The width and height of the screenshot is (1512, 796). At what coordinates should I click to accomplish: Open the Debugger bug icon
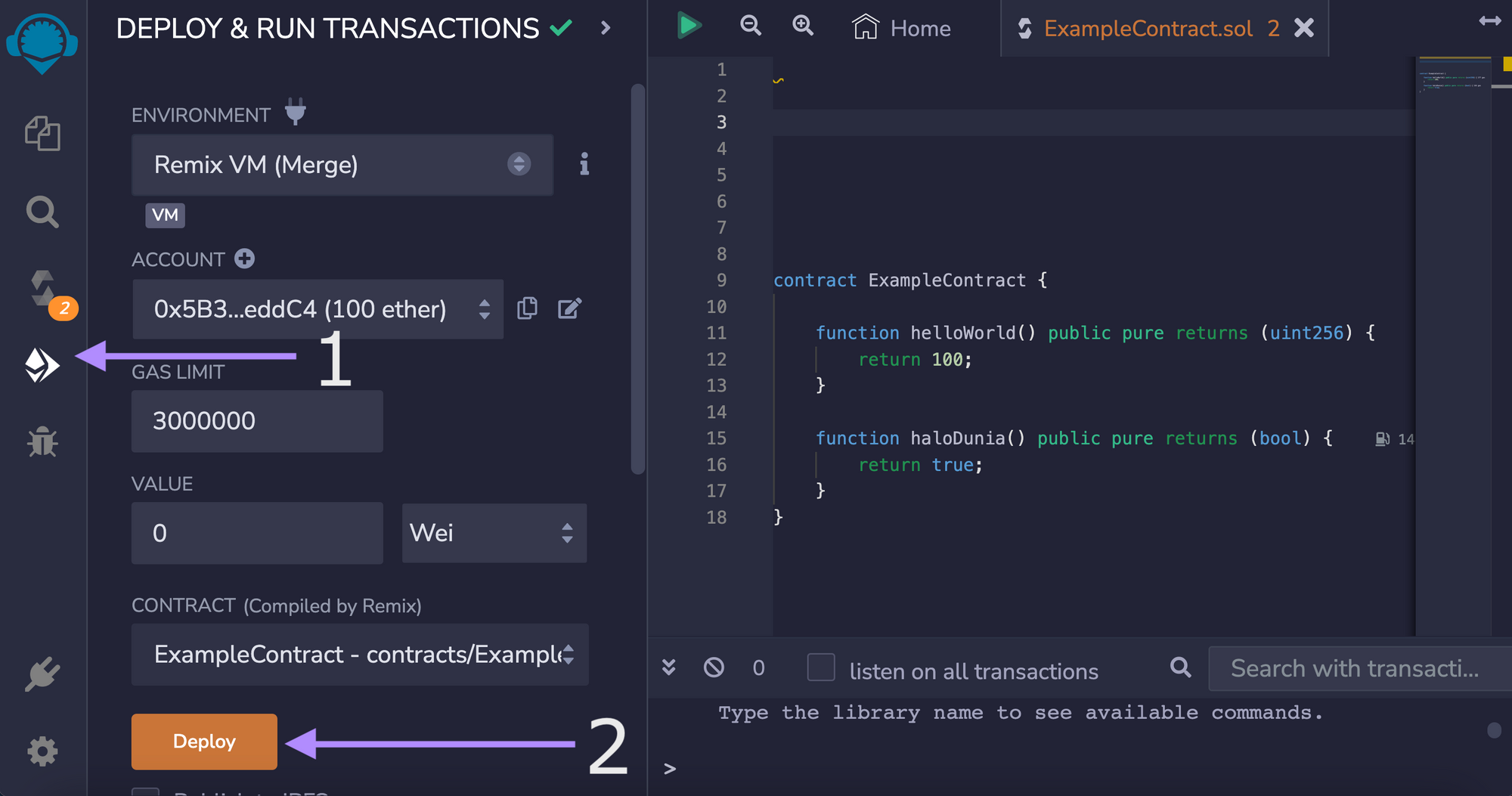click(x=42, y=442)
